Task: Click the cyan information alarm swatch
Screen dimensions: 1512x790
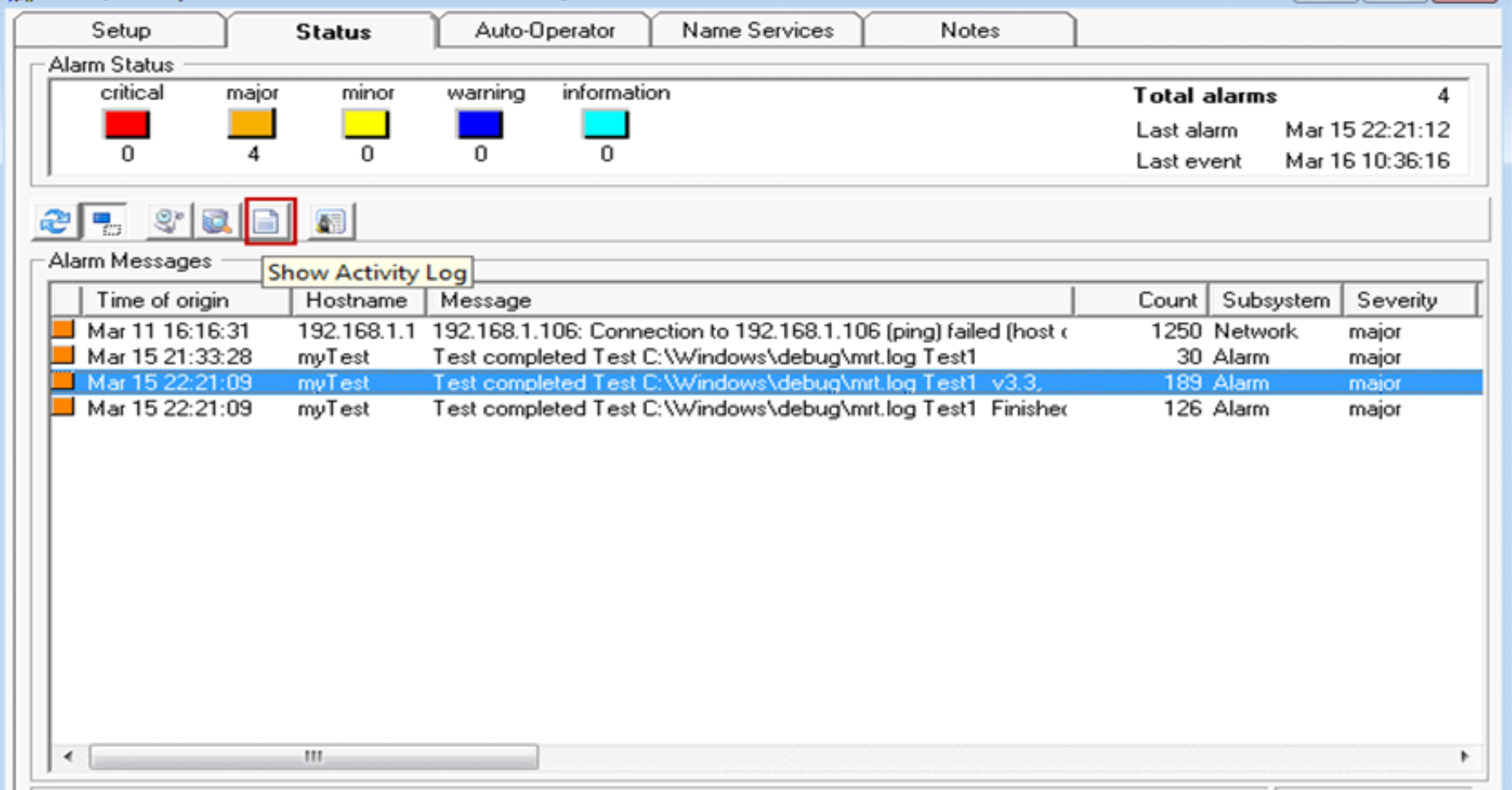Action: coord(606,125)
